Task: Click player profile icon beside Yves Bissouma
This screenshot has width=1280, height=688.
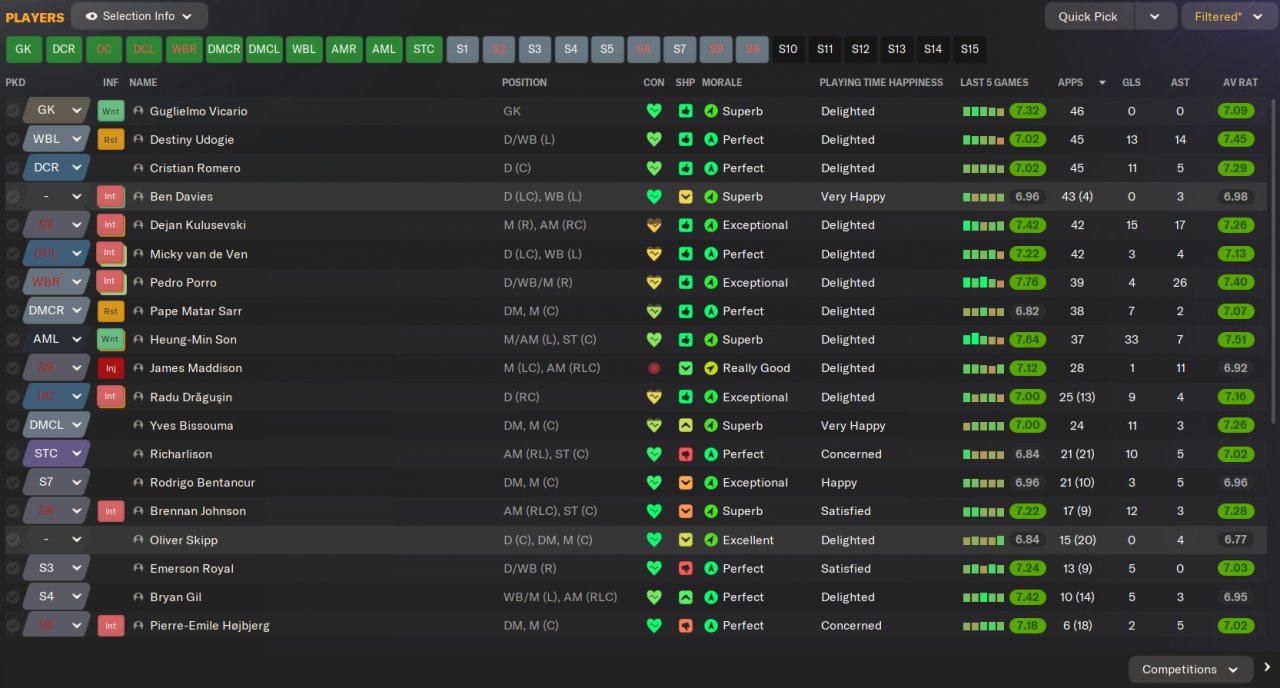Action: 138,426
